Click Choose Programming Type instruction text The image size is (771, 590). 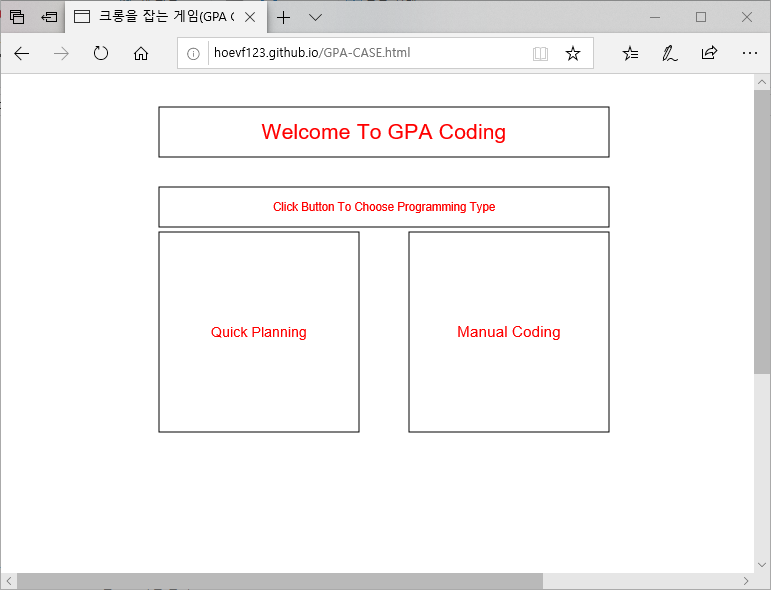(x=384, y=207)
